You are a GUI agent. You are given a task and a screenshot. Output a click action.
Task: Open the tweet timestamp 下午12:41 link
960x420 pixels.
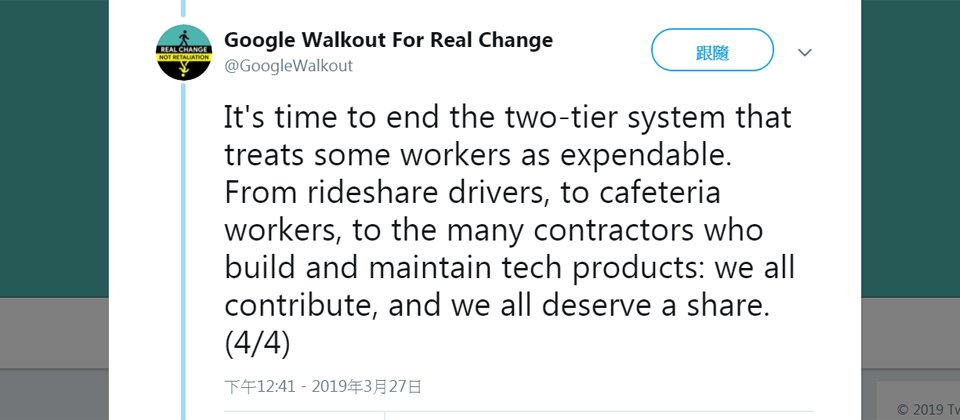(260, 386)
